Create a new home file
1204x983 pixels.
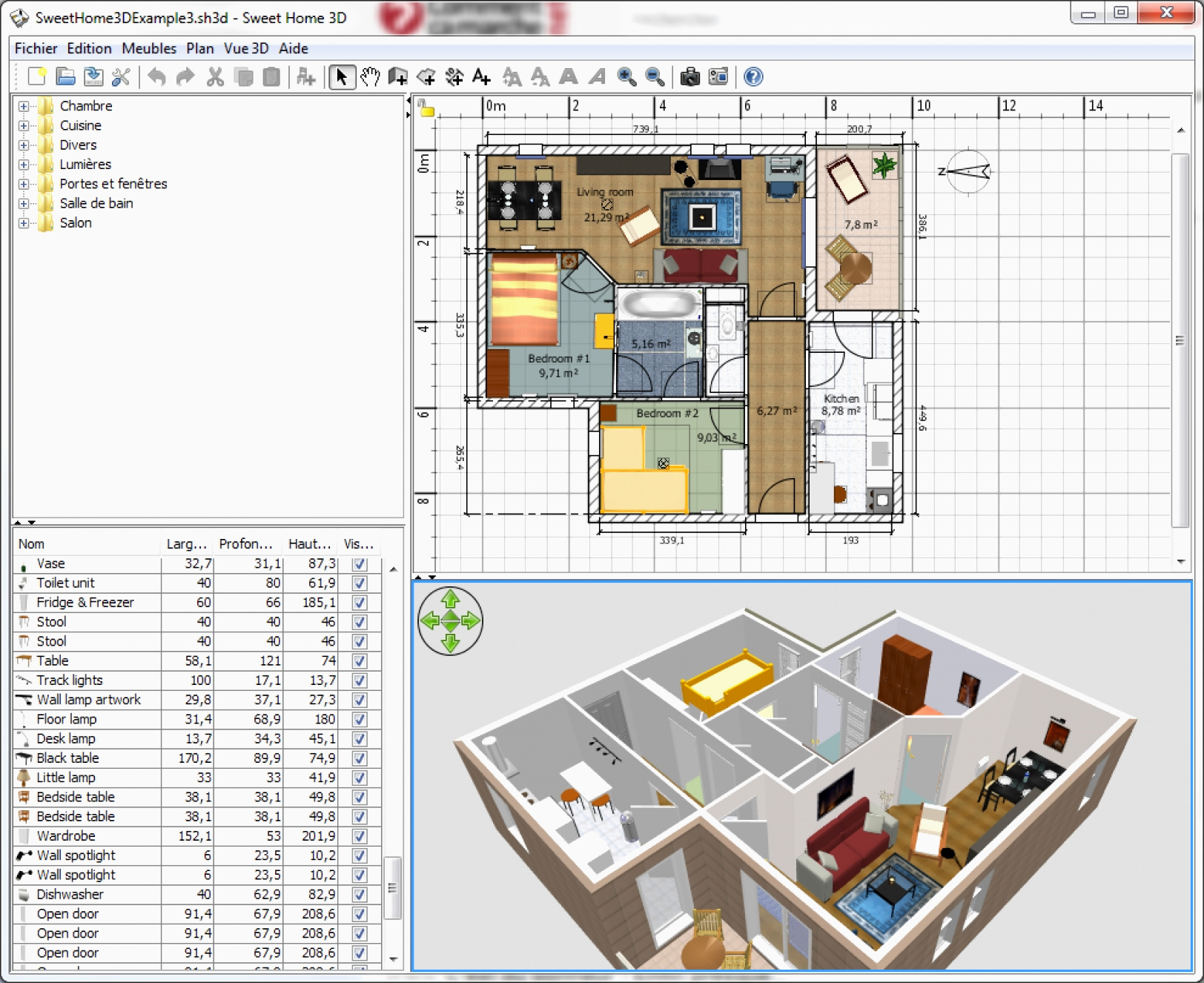point(36,76)
